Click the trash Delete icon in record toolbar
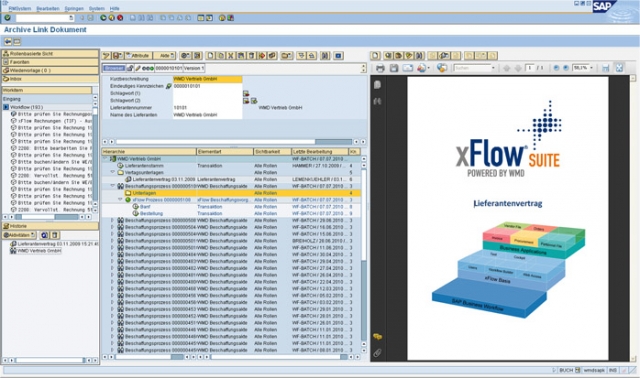This screenshot has width=640, height=378. coord(252,56)
